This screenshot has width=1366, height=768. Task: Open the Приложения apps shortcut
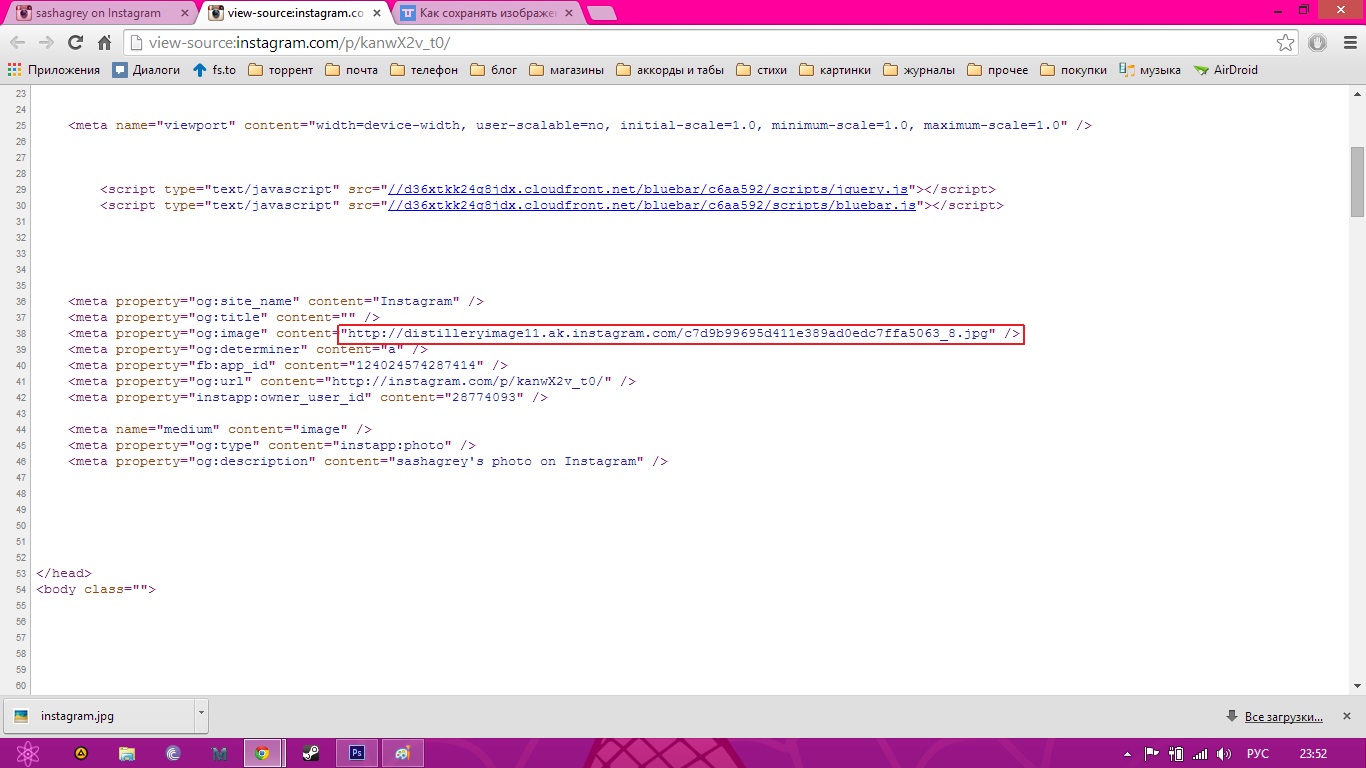point(54,70)
